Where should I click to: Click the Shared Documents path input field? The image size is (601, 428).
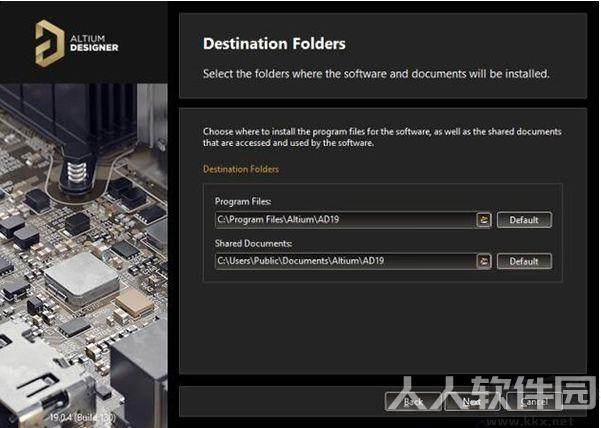[345, 261]
